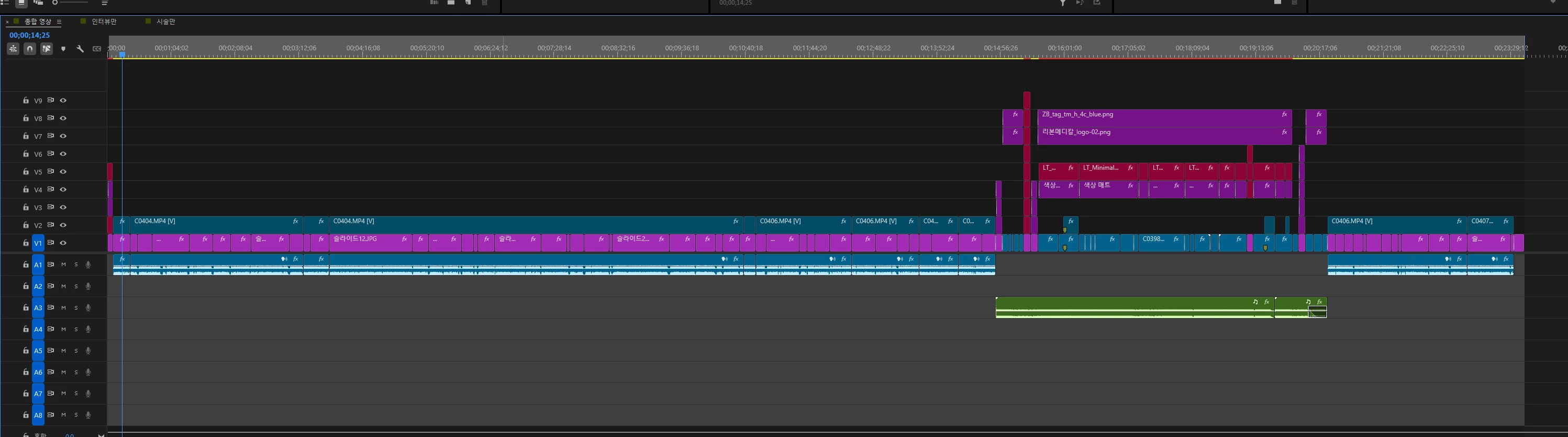Lock track V6 with padlock icon
The height and width of the screenshot is (437, 1568).
coord(26,154)
